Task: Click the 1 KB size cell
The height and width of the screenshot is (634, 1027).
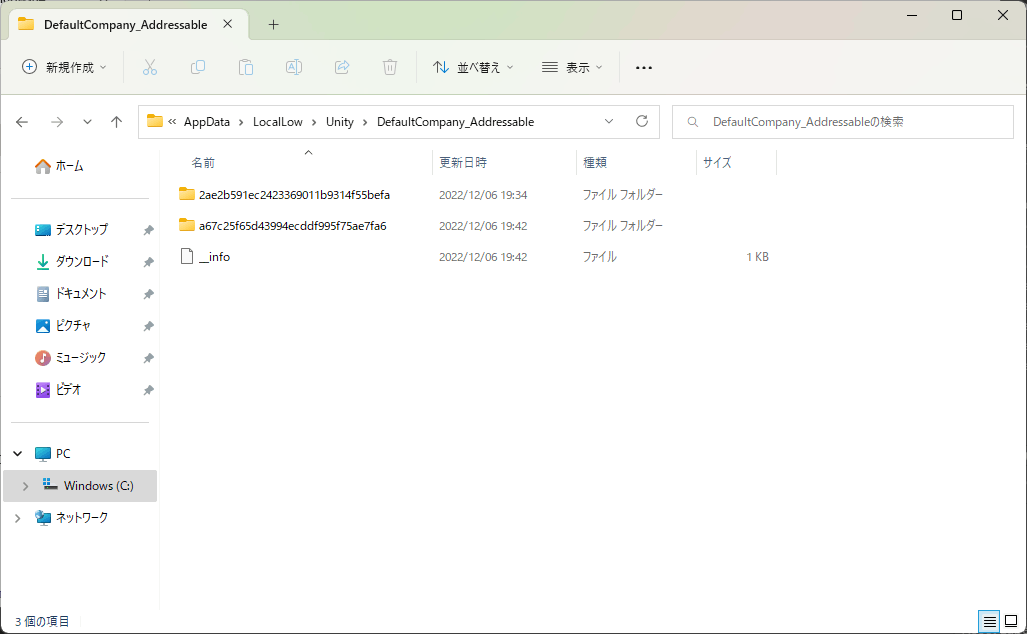Action: point(757,257)
